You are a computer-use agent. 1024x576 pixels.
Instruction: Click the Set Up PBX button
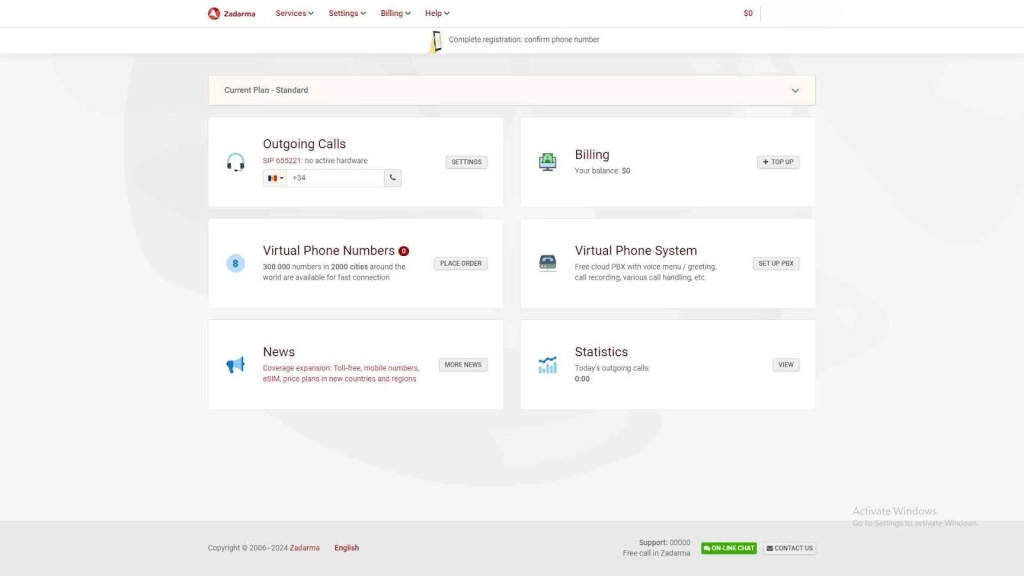point(776,263)
